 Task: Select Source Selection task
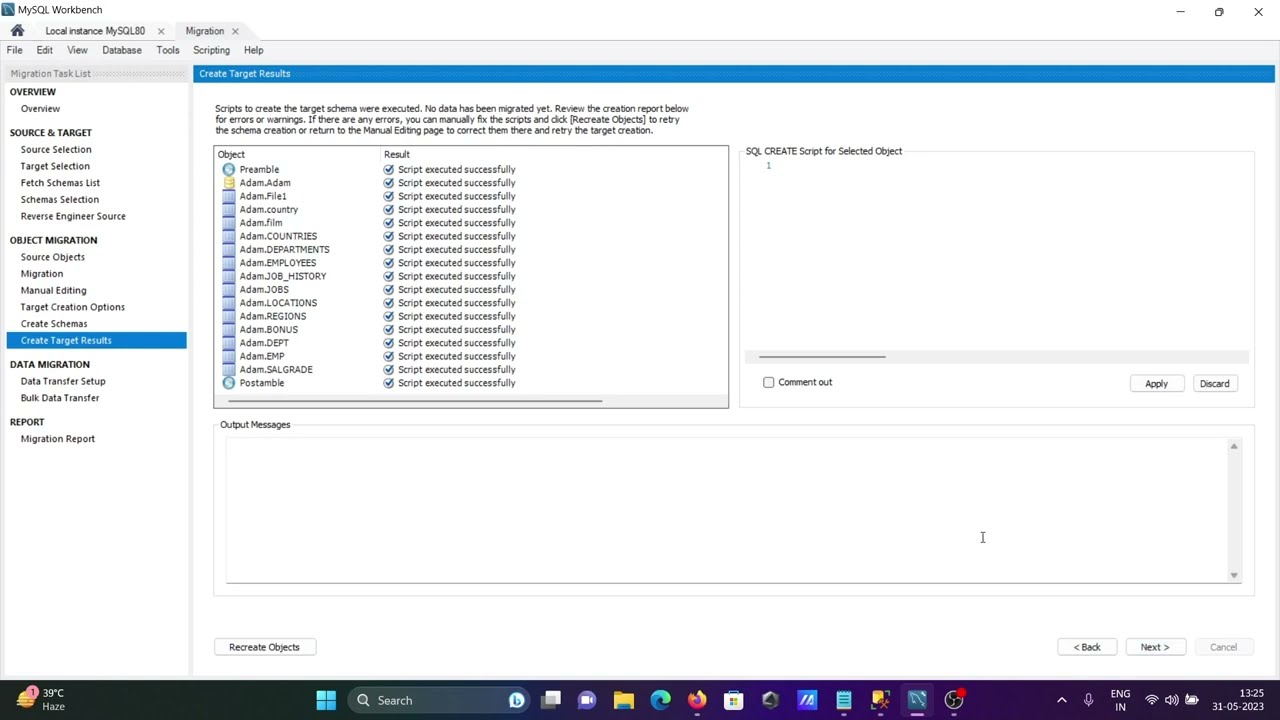pyautogui.click(x=56, y=149)
